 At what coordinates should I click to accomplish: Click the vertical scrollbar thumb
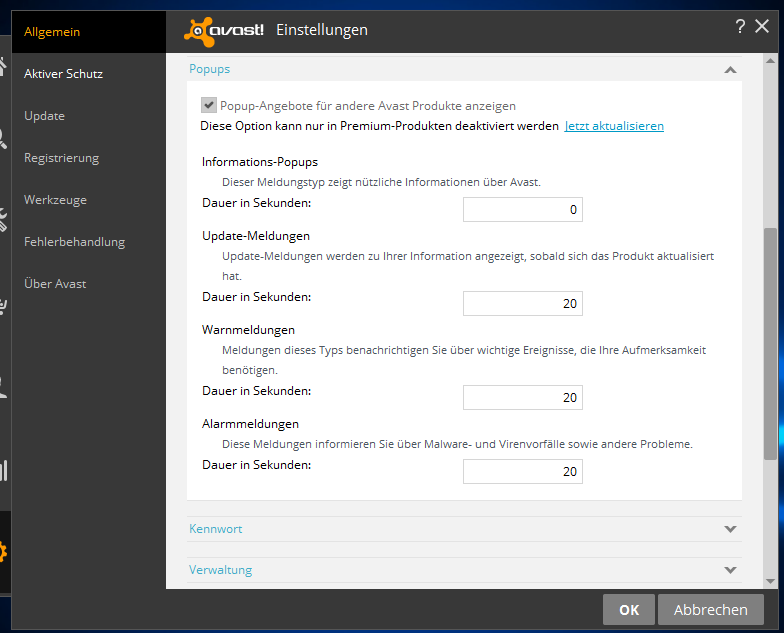tap(770, 344)
